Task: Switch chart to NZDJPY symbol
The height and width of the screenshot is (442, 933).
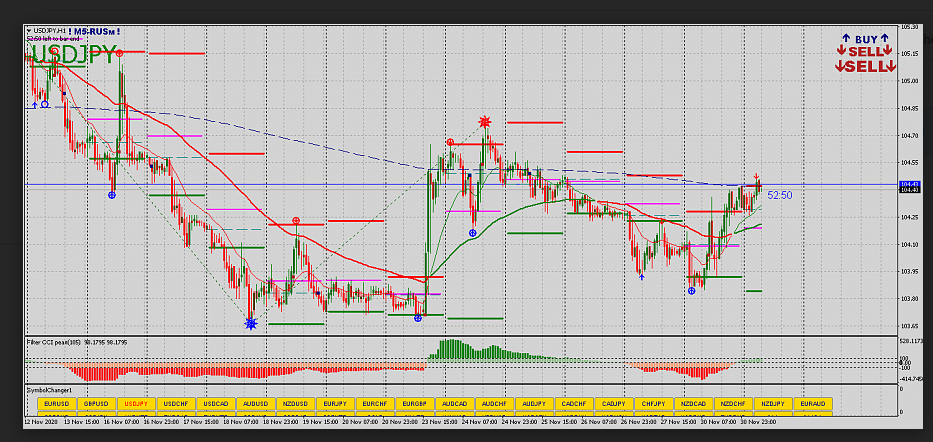Action: (x=772, y=403)
